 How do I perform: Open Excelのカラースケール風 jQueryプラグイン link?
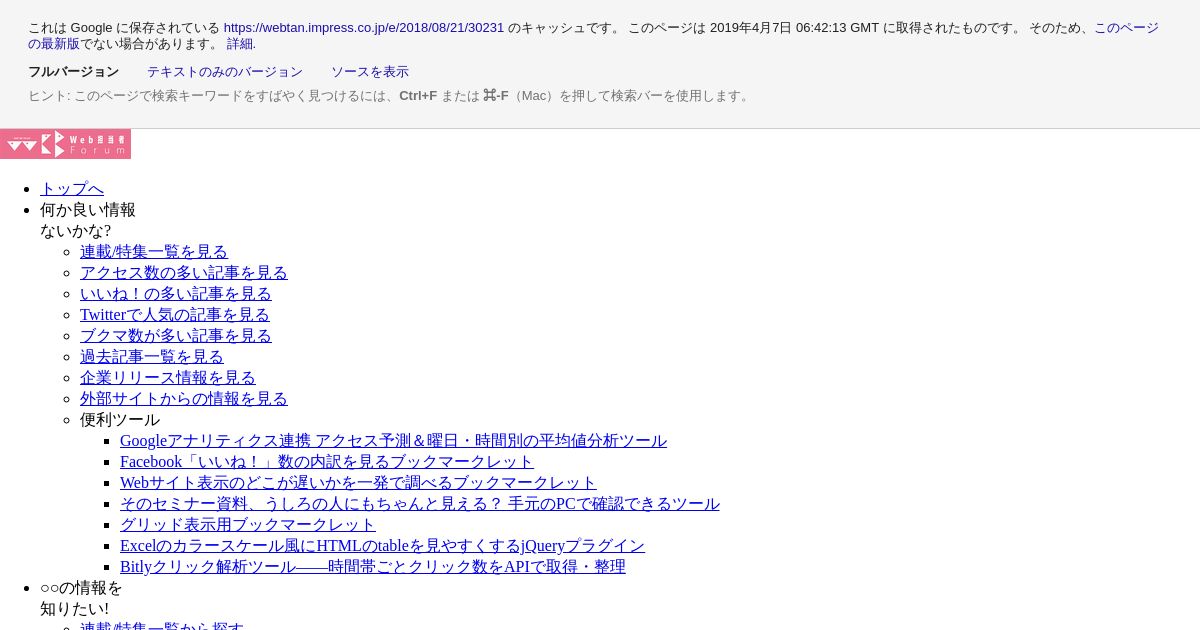382,546
